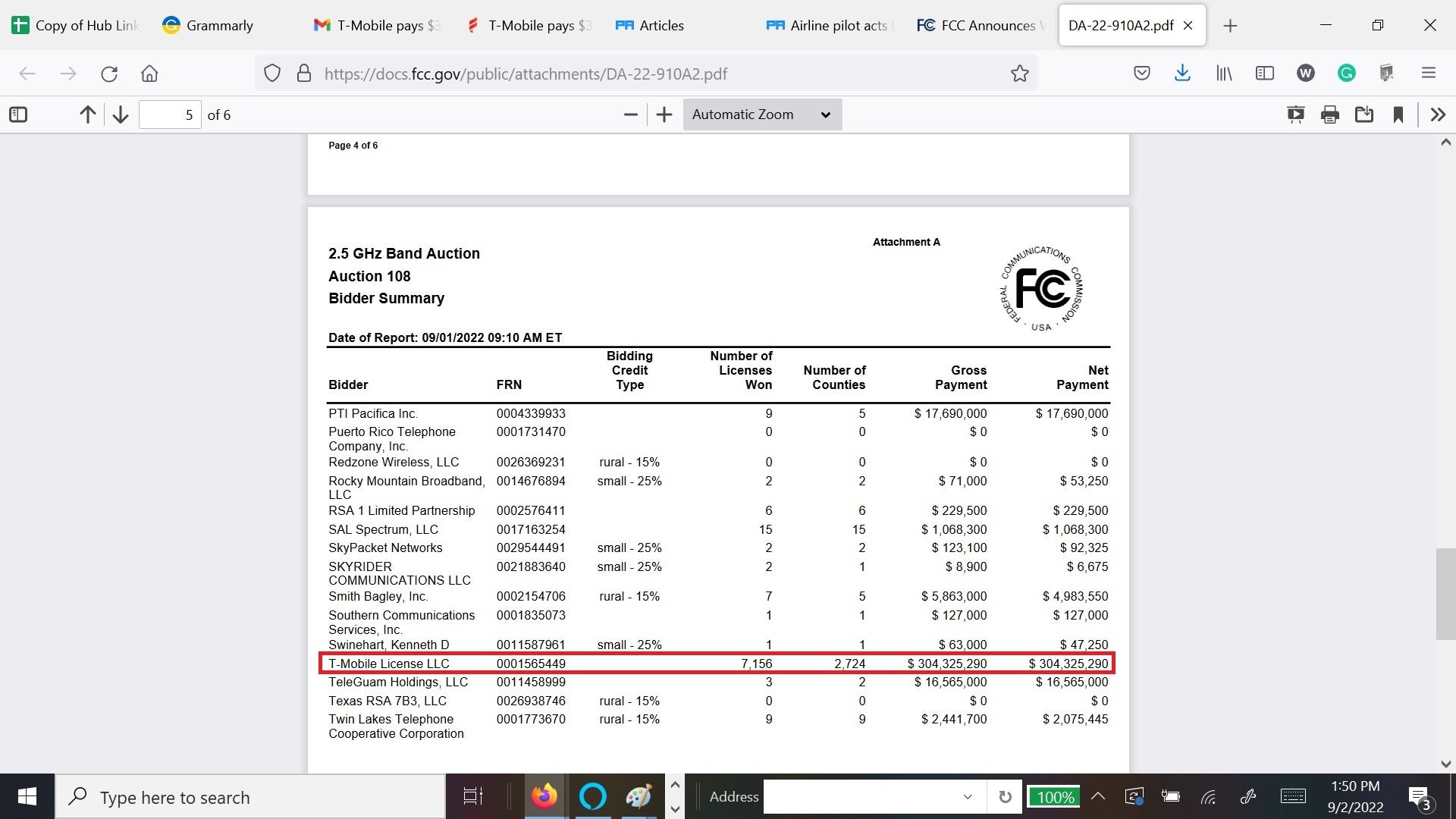1456x819 pixels.
Task: Go to previous PDF page
Action: tap(87, 115)
